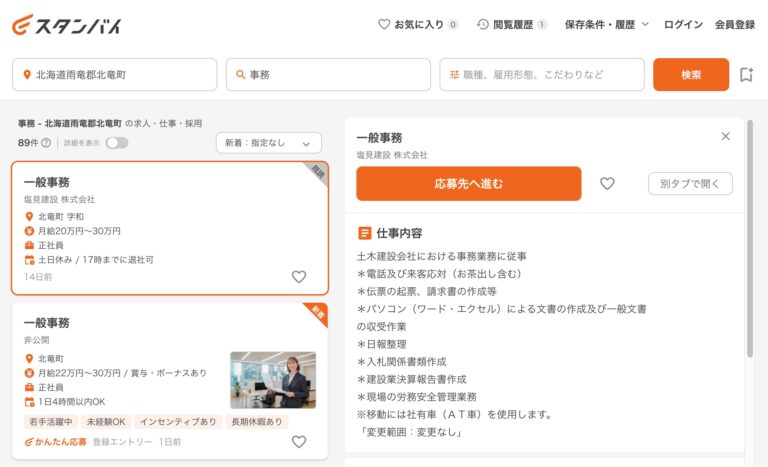The height and width of the screenshot is (467, 768).
Task: Click the help question mark beside 89件
Action: [46, 143]
